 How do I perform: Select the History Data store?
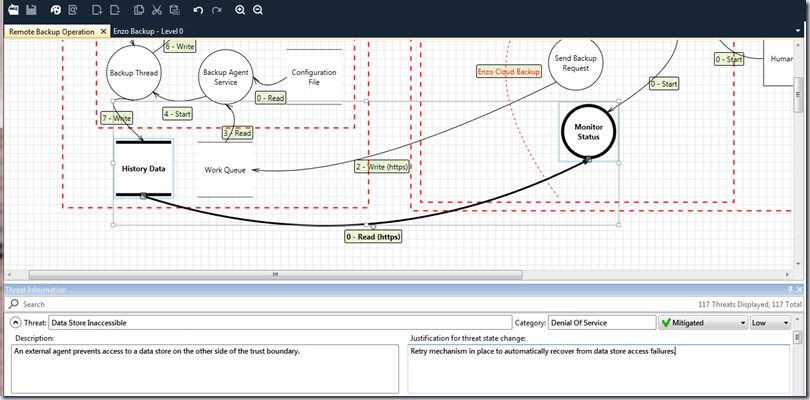(144, 168)
